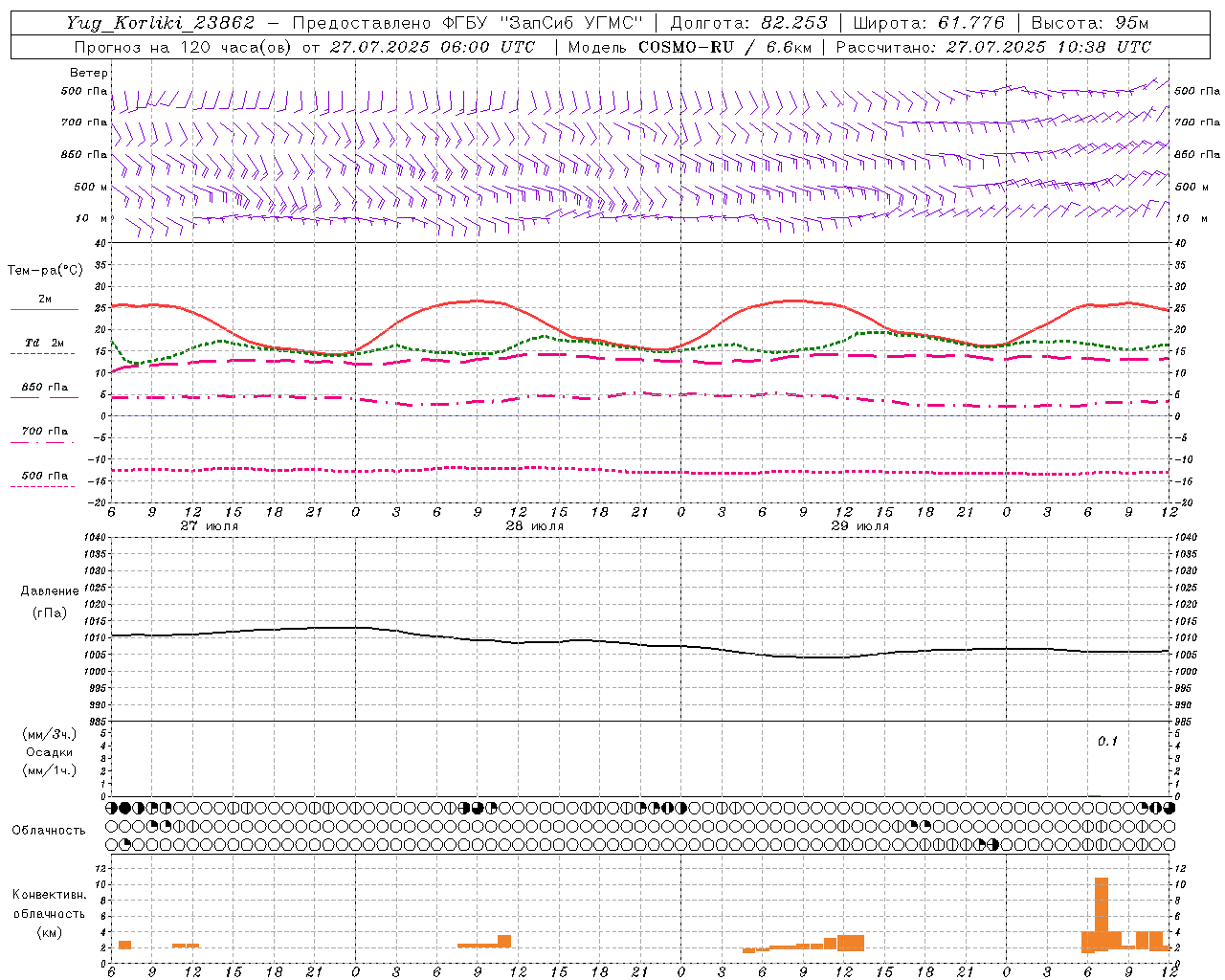Click the station title Yug_Korliki_23862

point(161,23)
